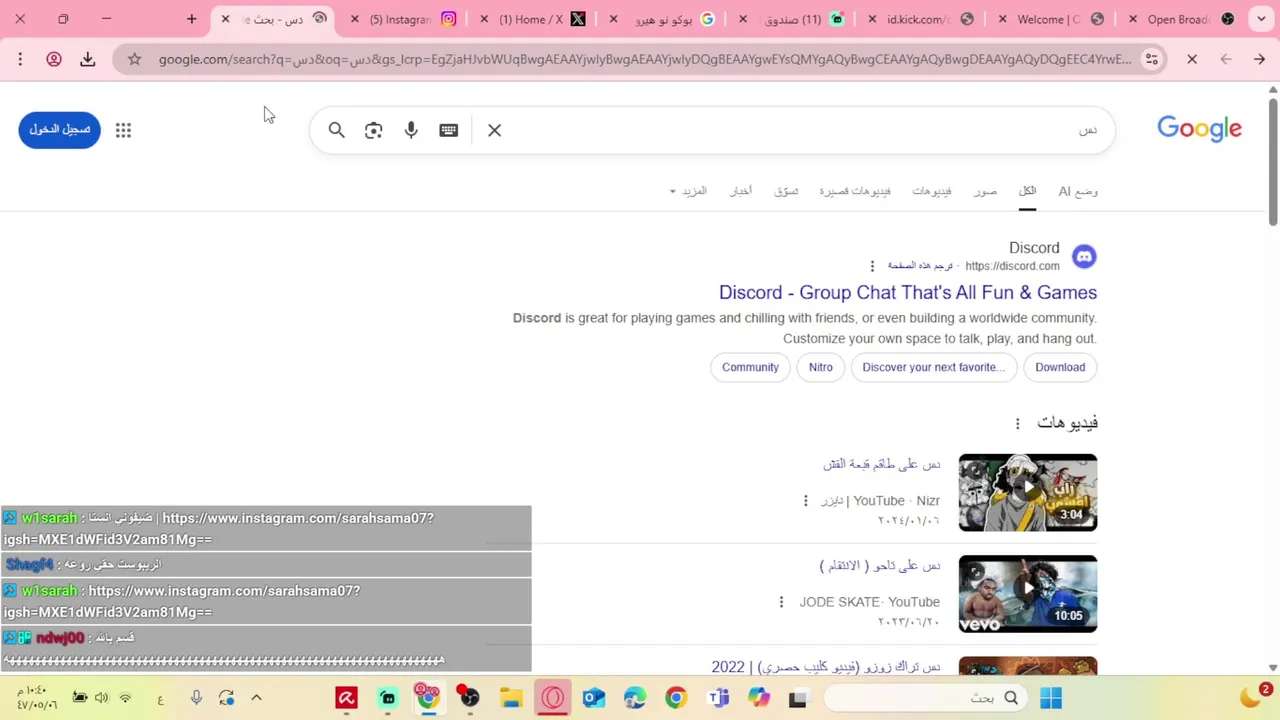This screenshot has width=1280, height=720.
Task: Open Opera browser from taskbar
Action: 553,698
